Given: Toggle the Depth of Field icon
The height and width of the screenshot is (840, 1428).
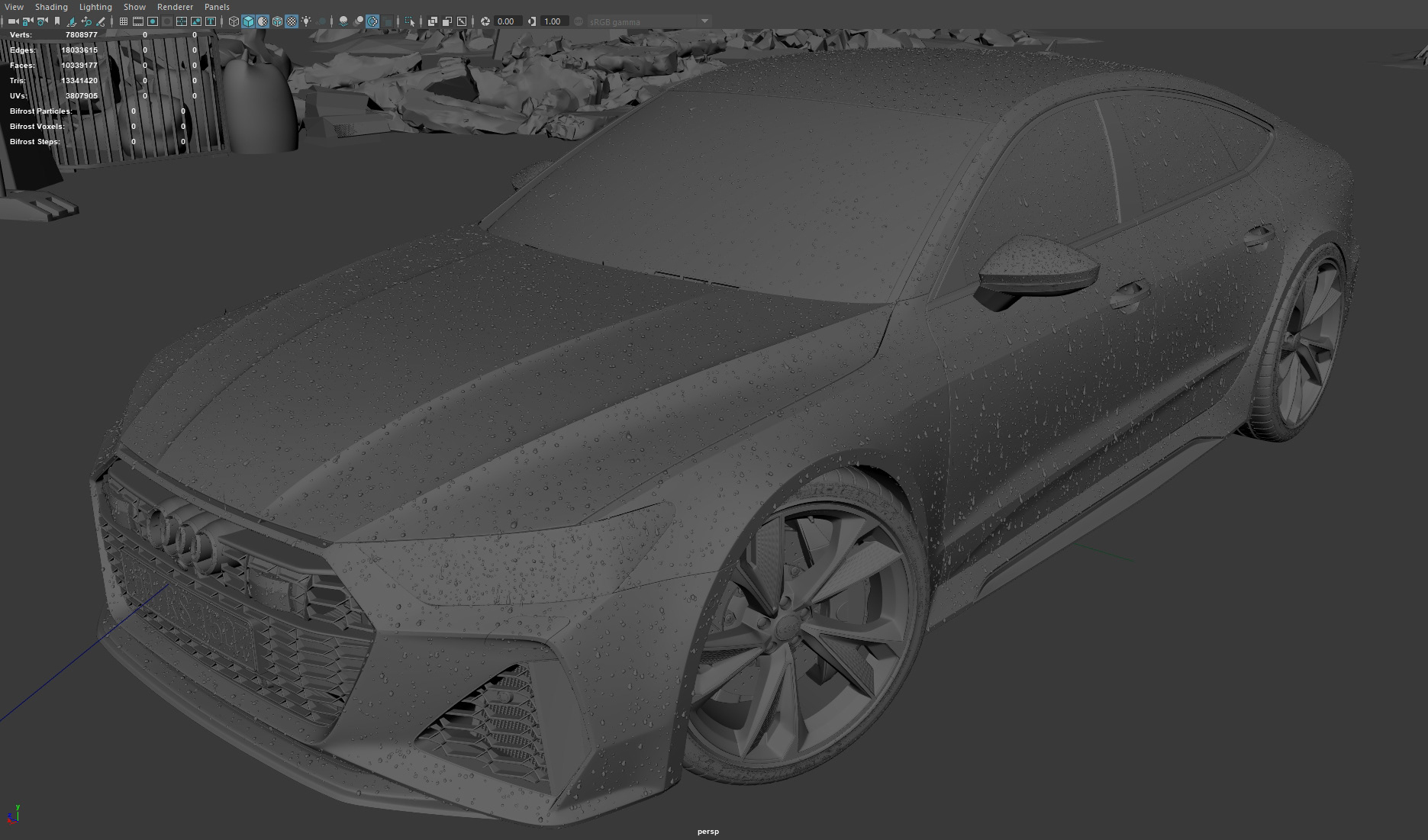Looking at the screenshot, I should click(387, 21).
